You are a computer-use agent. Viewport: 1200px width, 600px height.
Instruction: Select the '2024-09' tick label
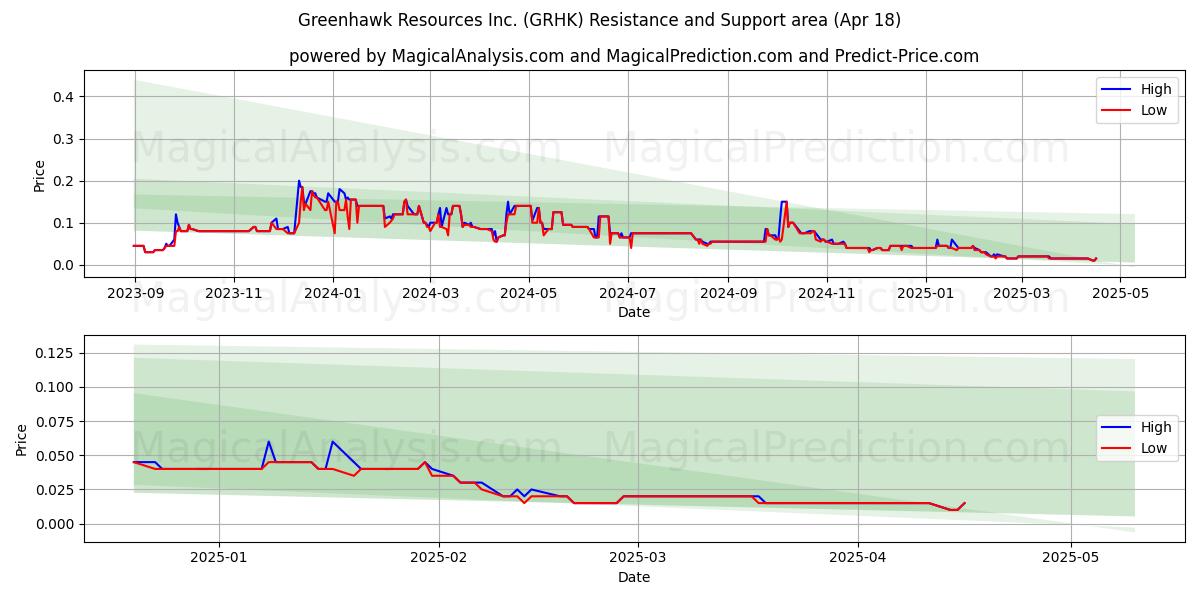pyautogui.click(x=728, y=293)
